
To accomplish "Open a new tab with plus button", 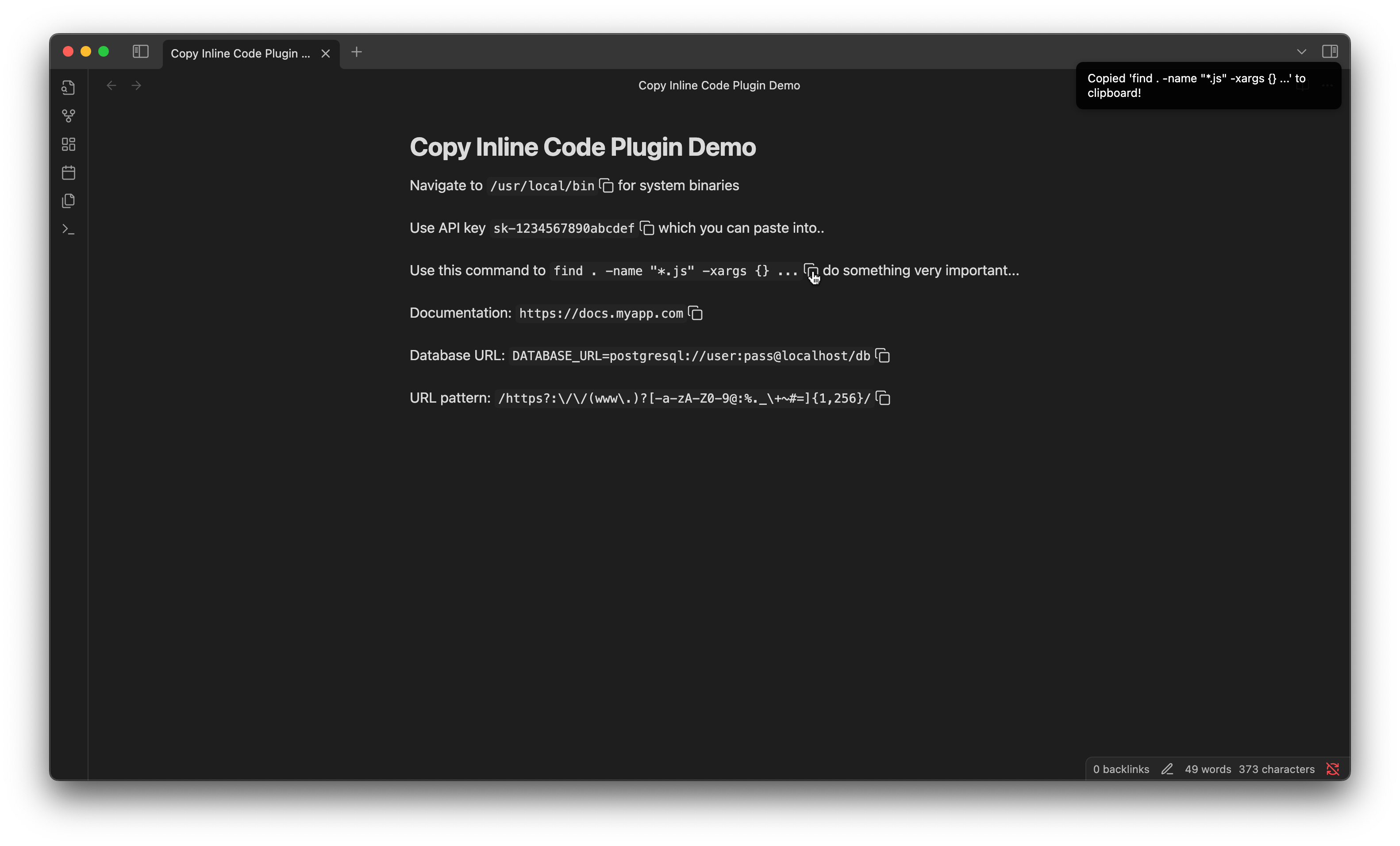I will 356,52.
